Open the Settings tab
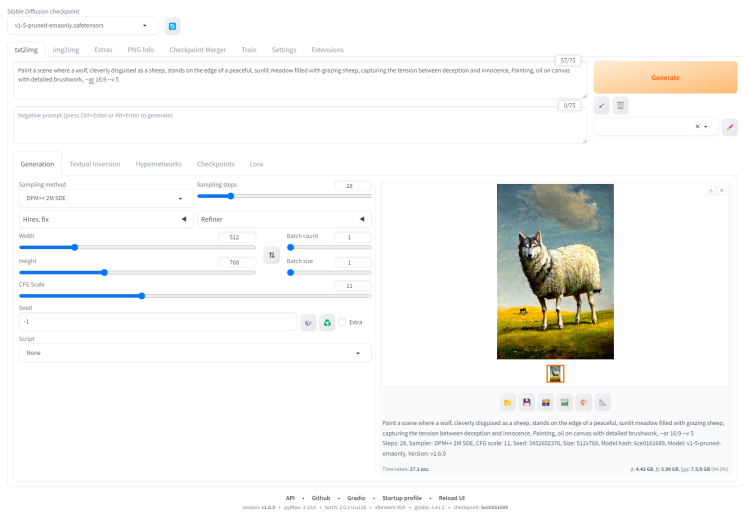The height and width of the screenshot is (519, 743). click(x=284, y=50)
